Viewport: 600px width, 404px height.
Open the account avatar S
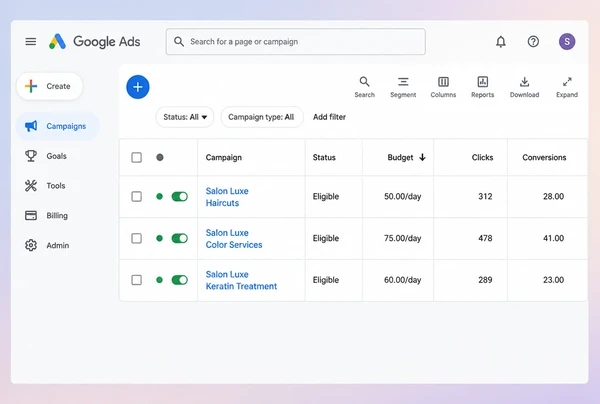pyautogui.click(x=567, y=41)
